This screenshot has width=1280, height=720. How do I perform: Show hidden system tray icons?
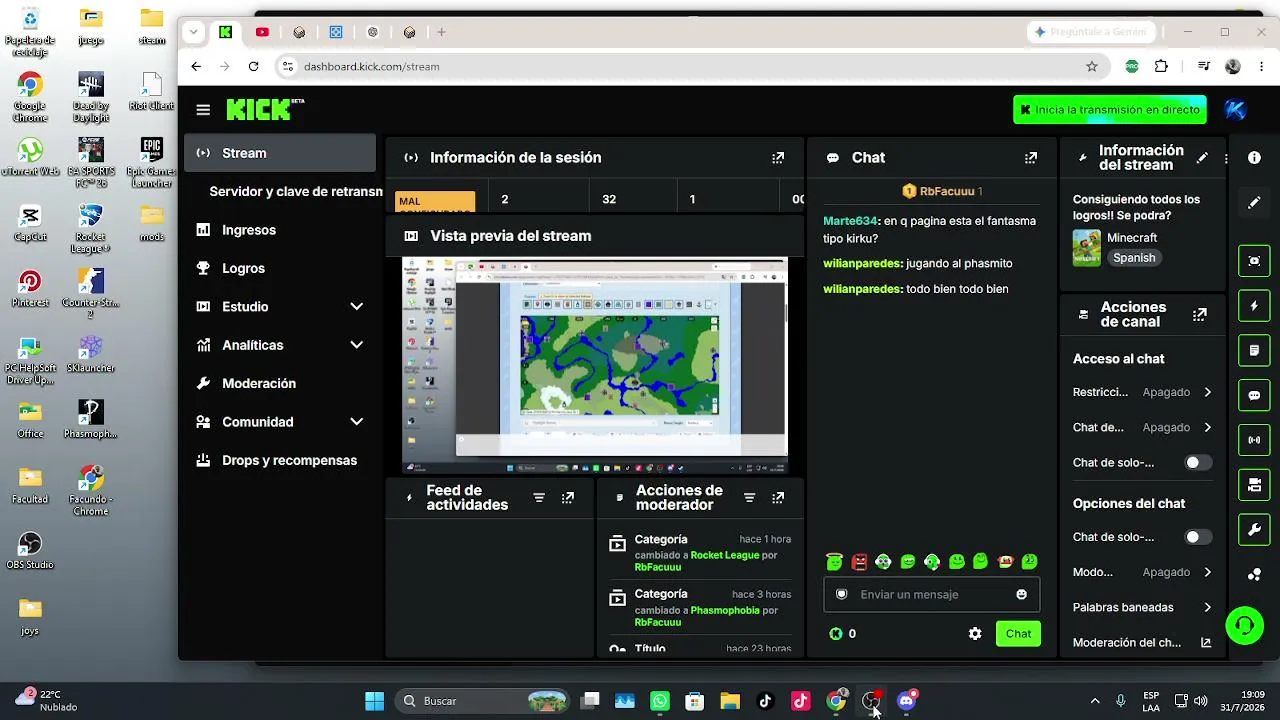point(1094,701)
